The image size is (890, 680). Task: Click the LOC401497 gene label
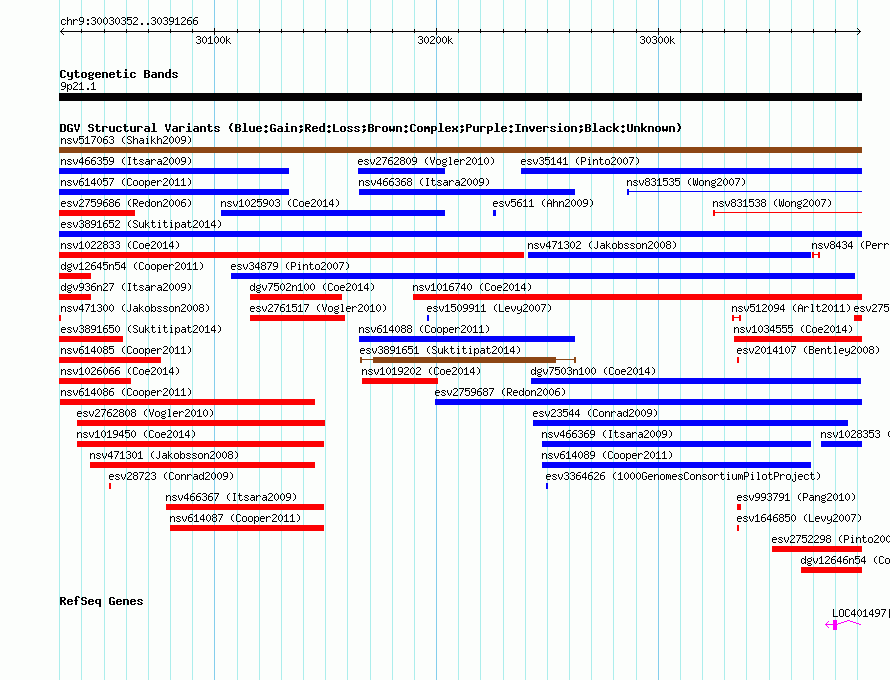859,613
